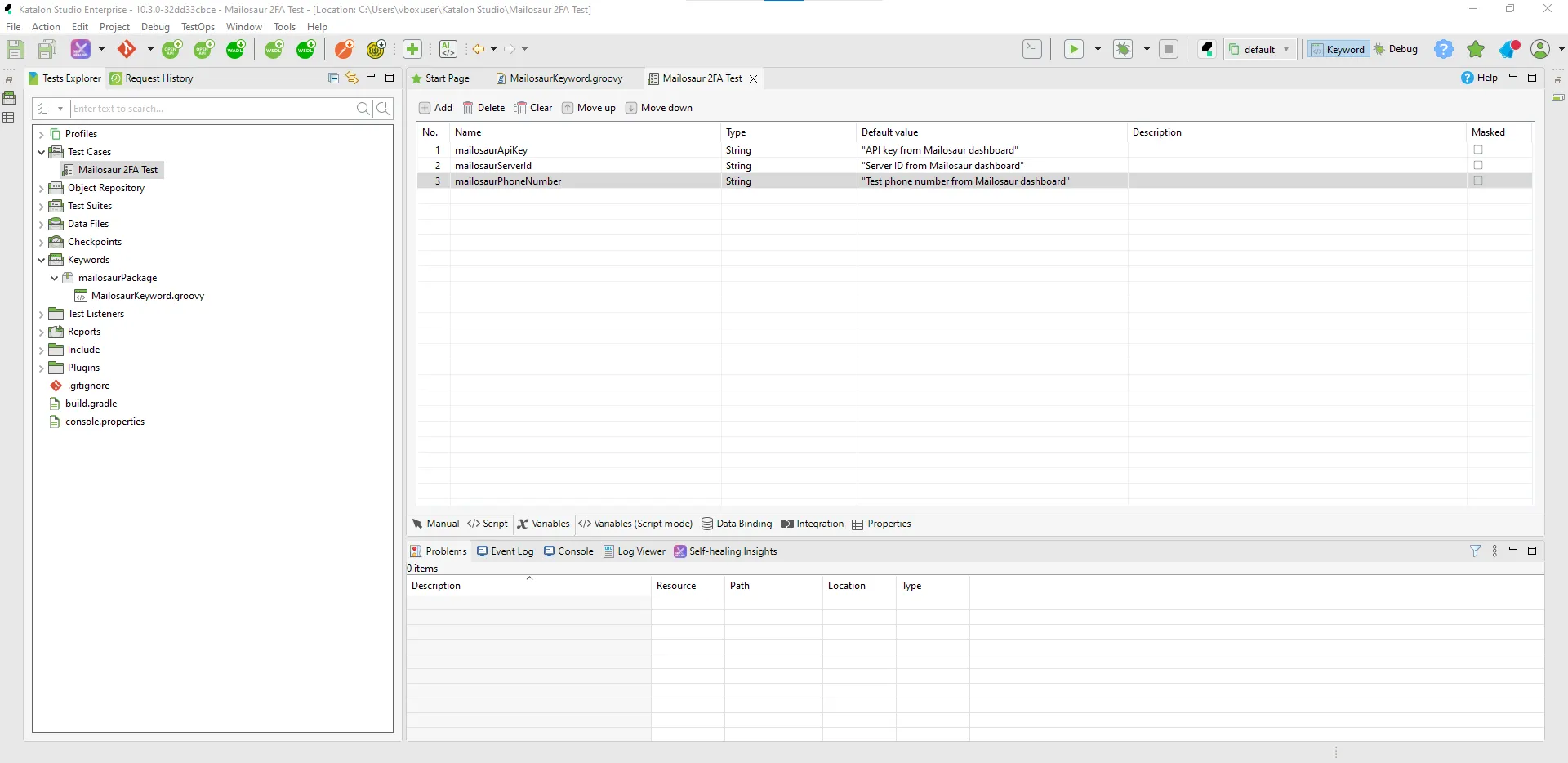Collapse the Keywords tree node
The height and width of the screenshot is (763, 1568).
[x=40, y=260]
